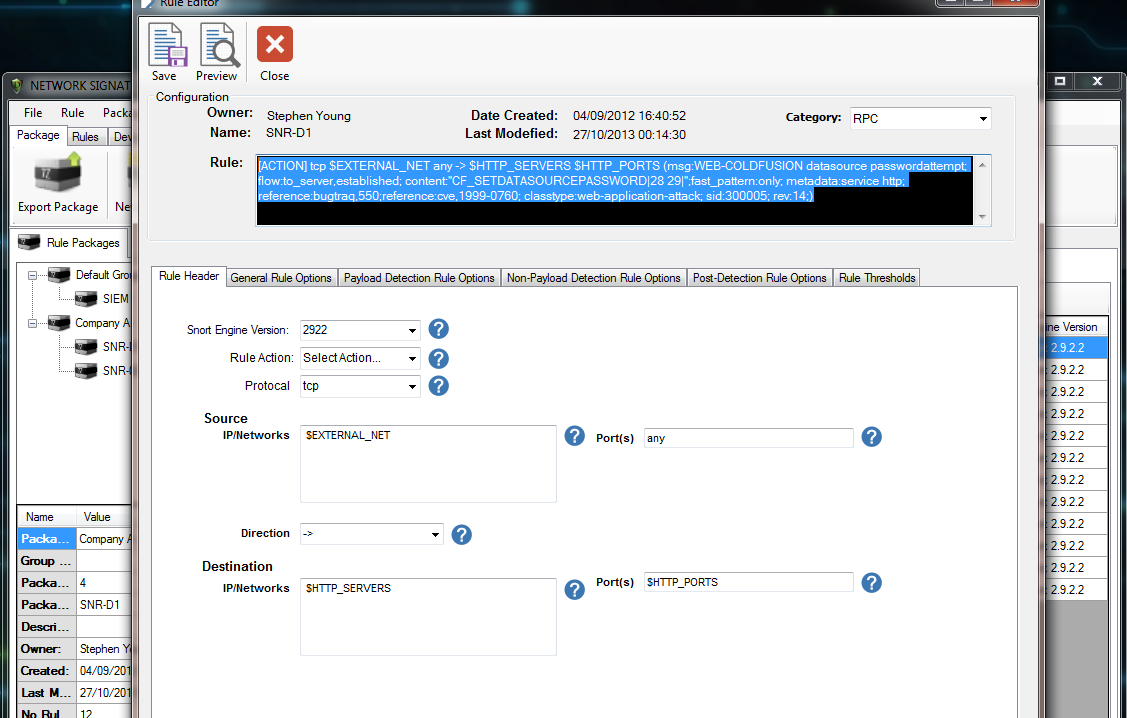Click the Rule text scrollbar down arrow

coord(982,217)
